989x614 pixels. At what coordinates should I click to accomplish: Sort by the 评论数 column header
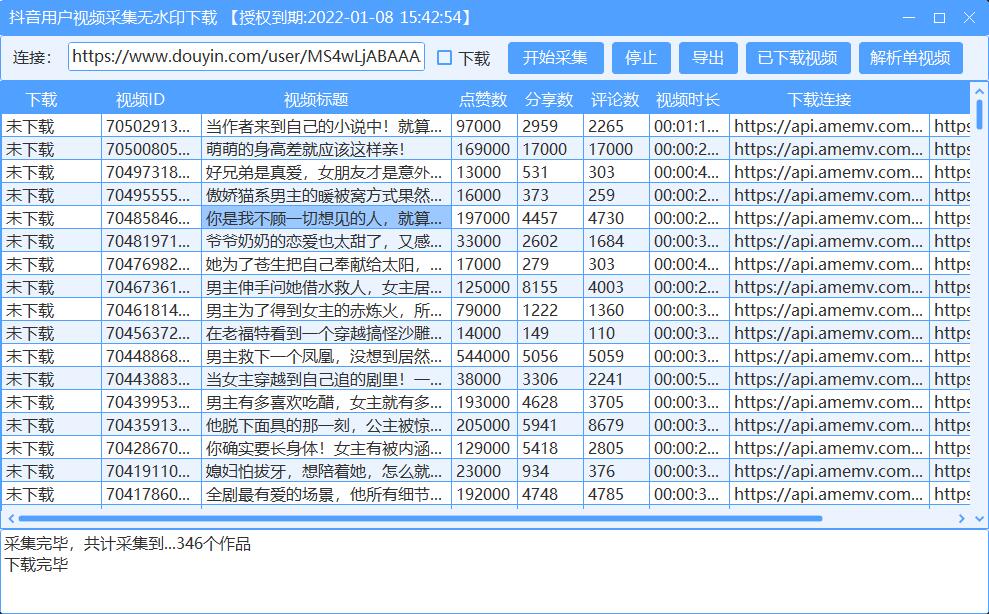(616, 99)
